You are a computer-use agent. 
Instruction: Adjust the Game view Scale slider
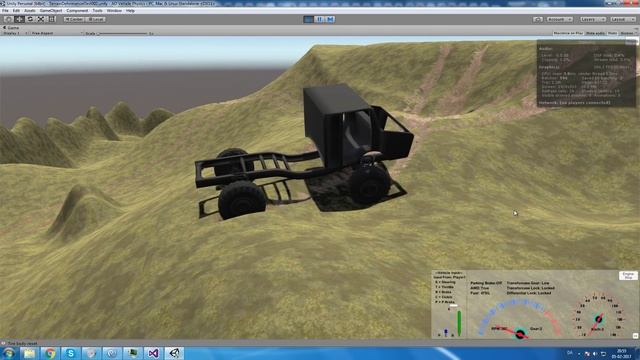[x=122, y=33]
